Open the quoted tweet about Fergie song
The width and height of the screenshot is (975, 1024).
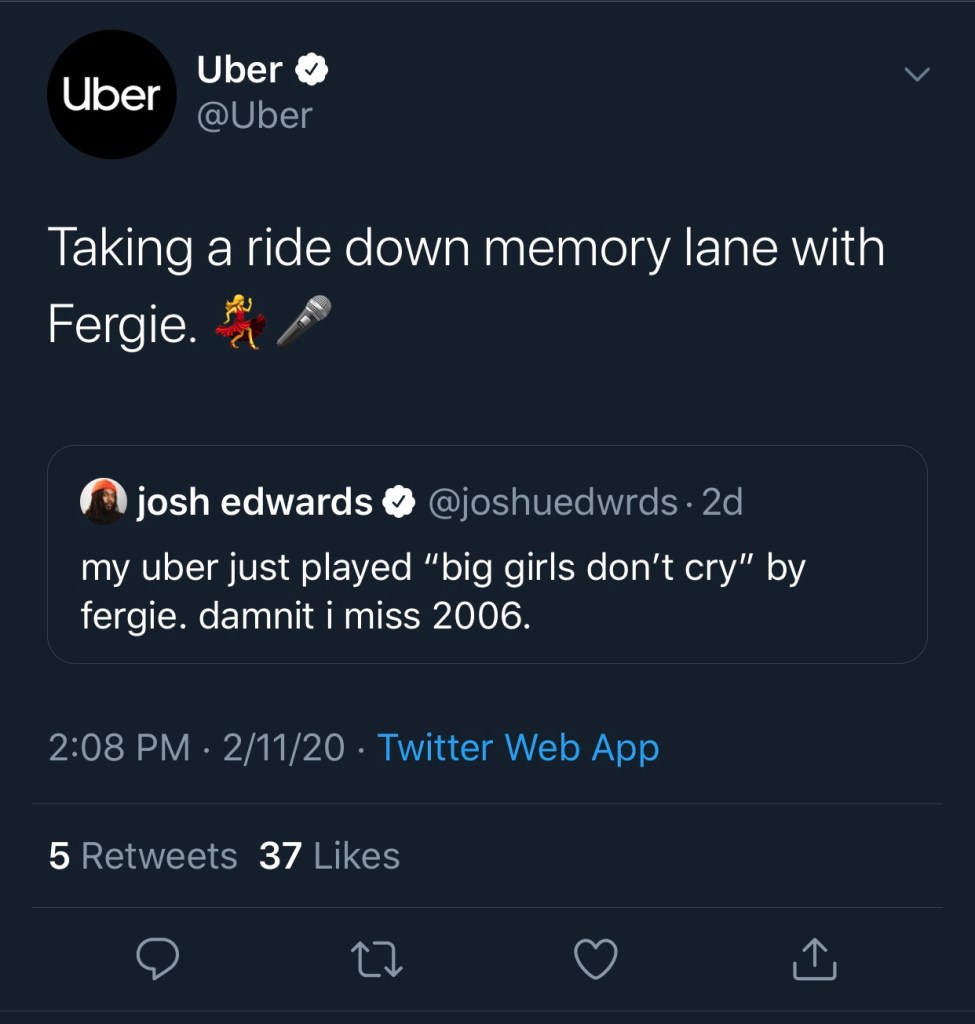[487, 591]
